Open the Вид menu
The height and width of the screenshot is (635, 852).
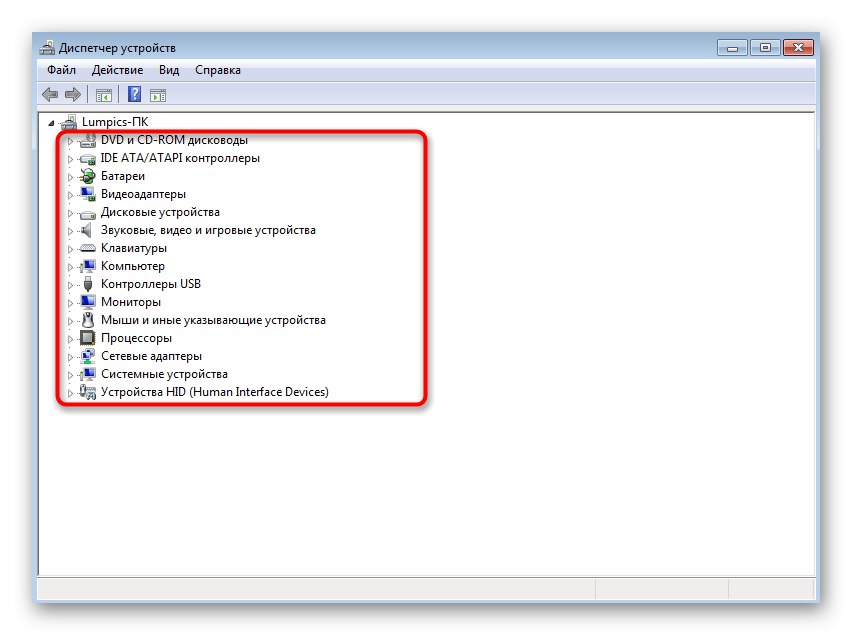click(169, 70)
